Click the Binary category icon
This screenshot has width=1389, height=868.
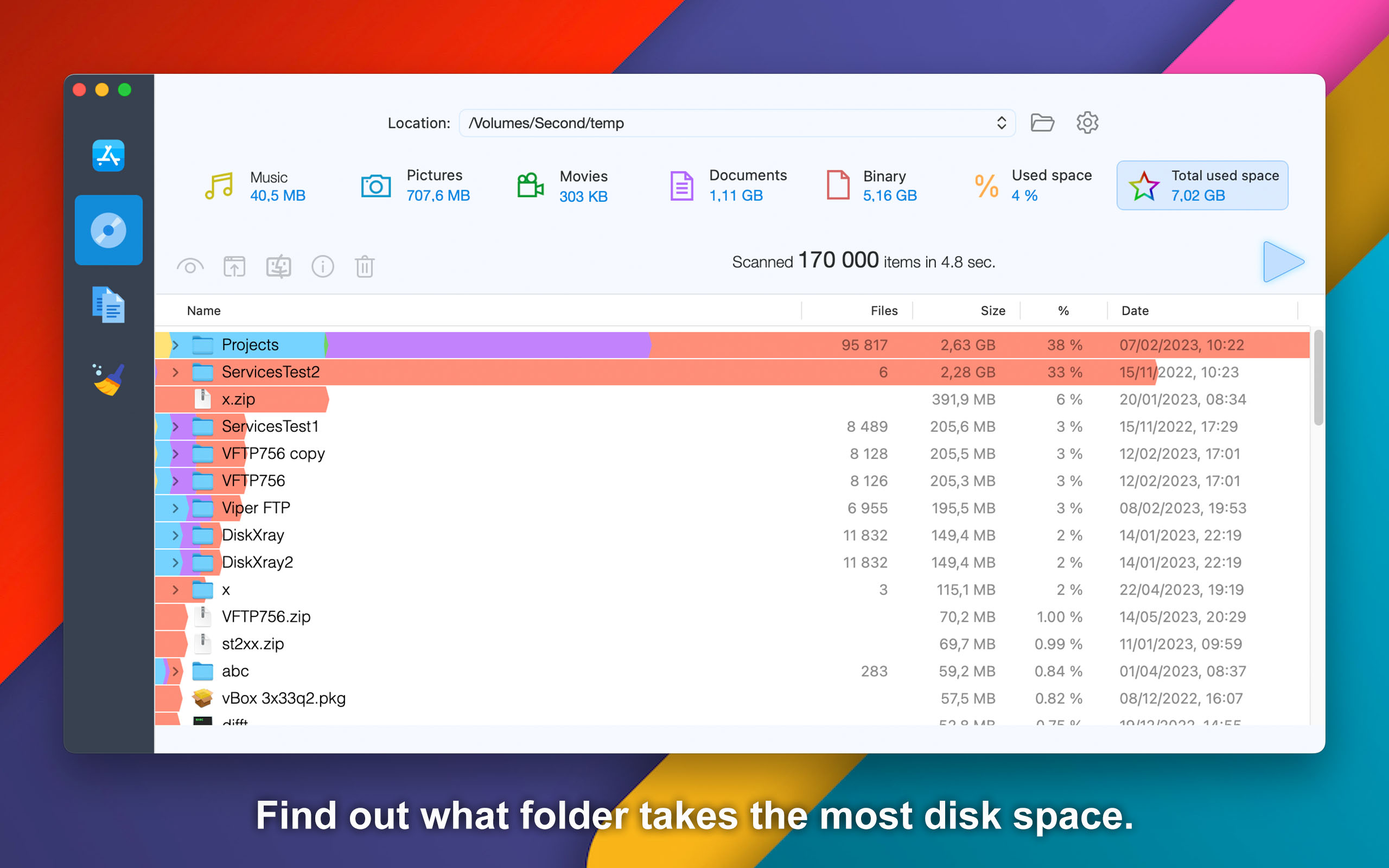click(x=838, y=185)
